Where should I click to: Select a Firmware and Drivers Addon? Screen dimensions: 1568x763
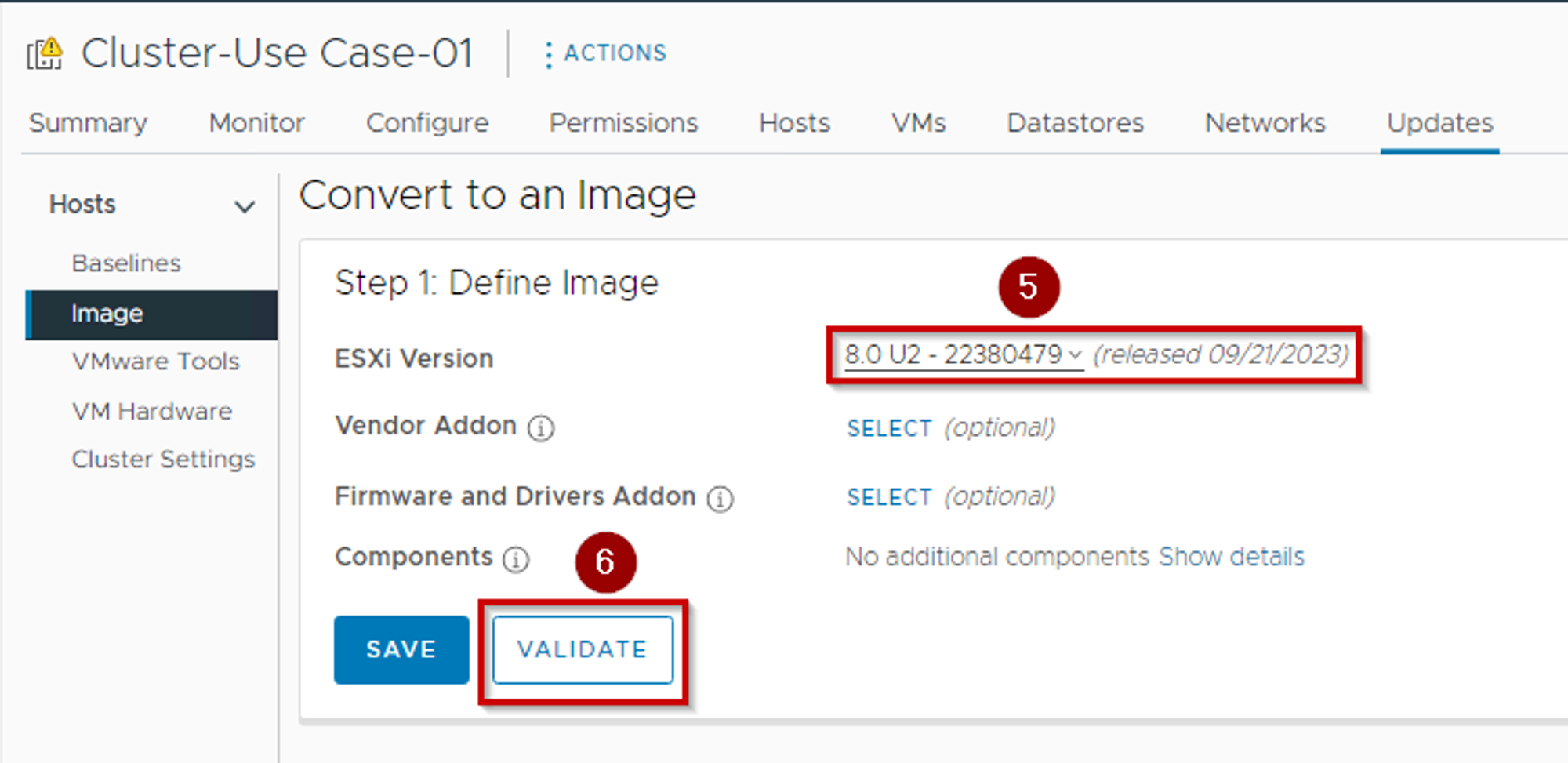[889, 497]
